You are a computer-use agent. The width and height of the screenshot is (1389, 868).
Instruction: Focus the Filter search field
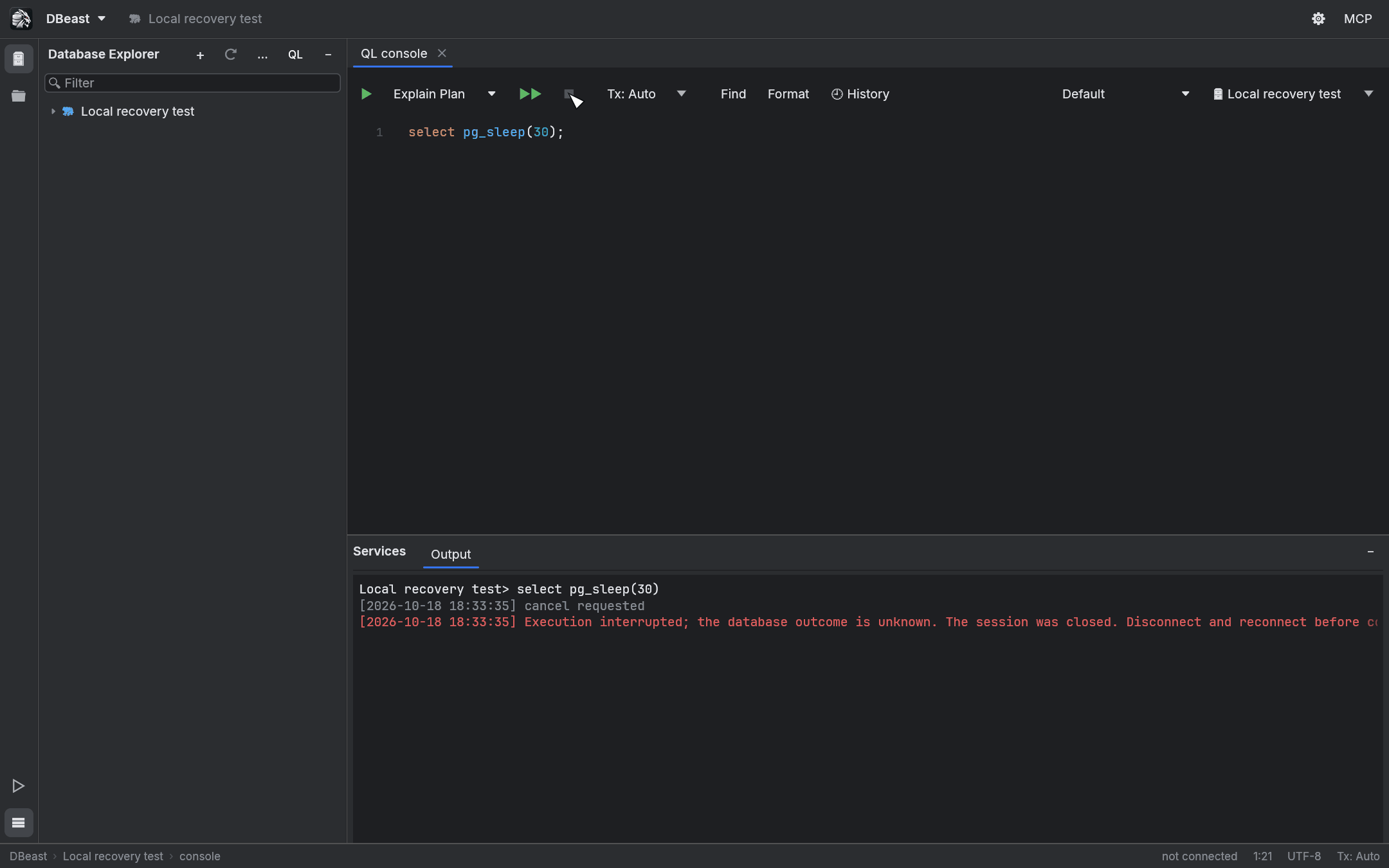click(192, 83)
